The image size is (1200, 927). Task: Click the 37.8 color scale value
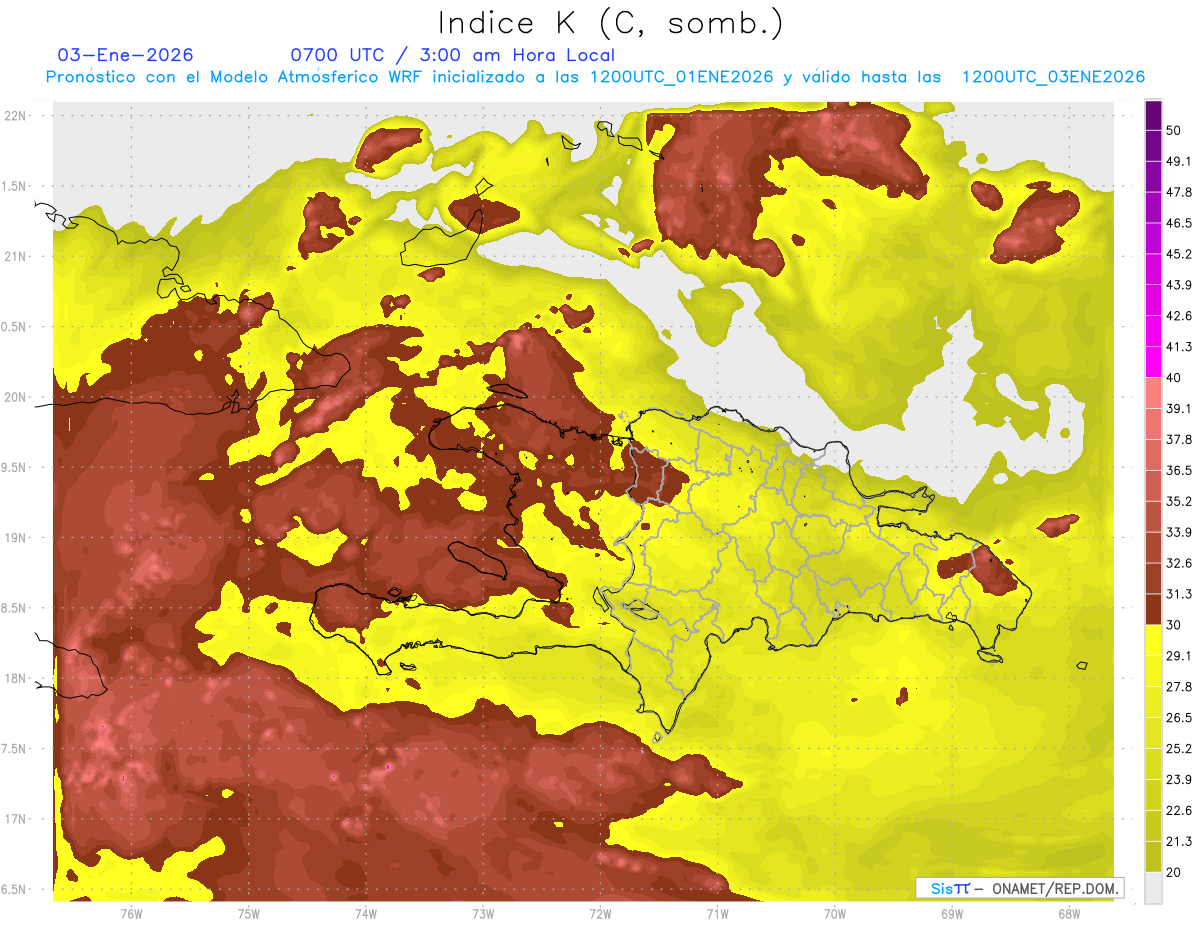tap(1179, 439)
